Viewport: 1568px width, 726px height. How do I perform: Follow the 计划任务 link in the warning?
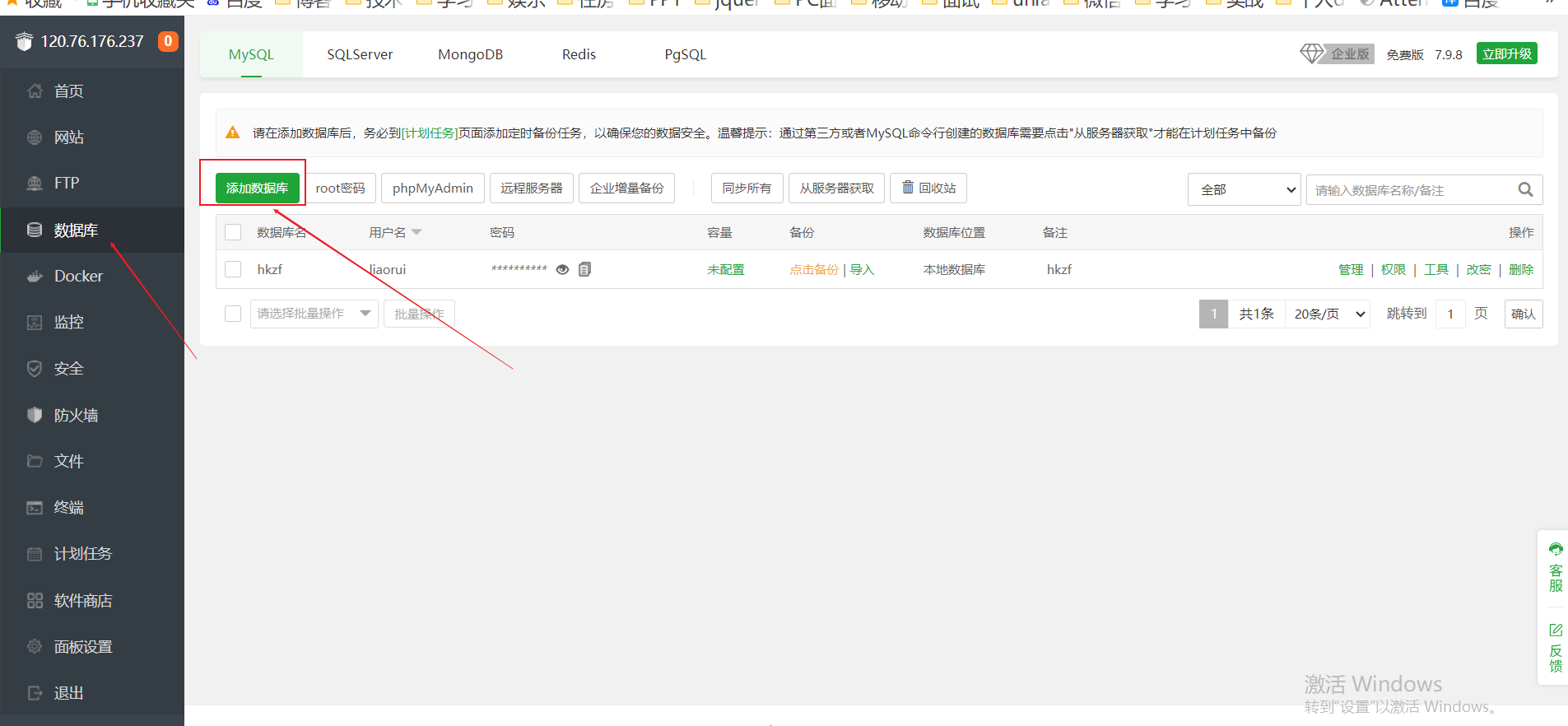pos(429,133)
